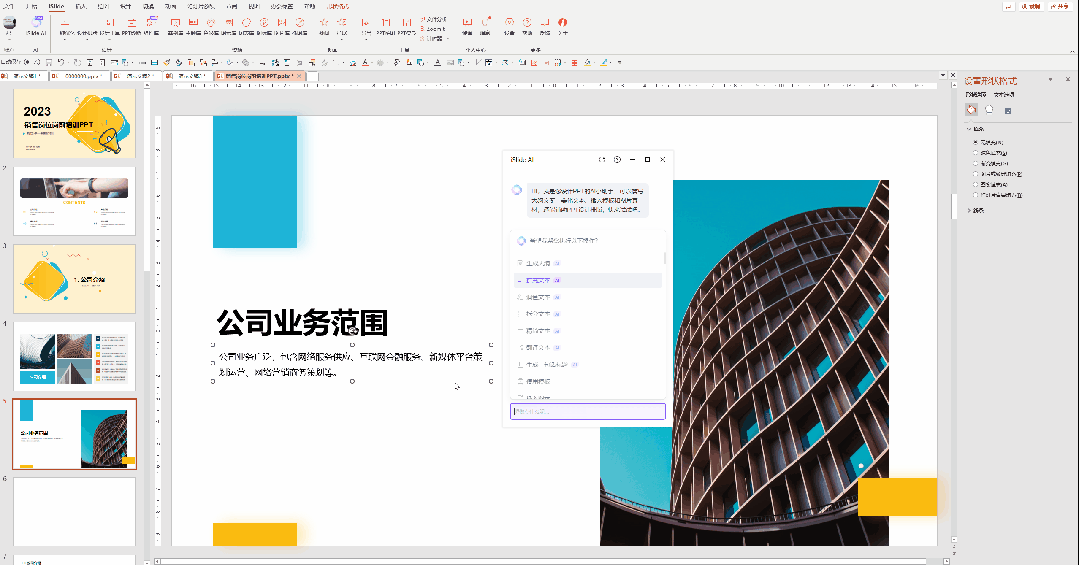The height and width of the screenshot is (565, 1079).
Task: Open the iSlide account icon in ribbon
Action: coord(10,25)
